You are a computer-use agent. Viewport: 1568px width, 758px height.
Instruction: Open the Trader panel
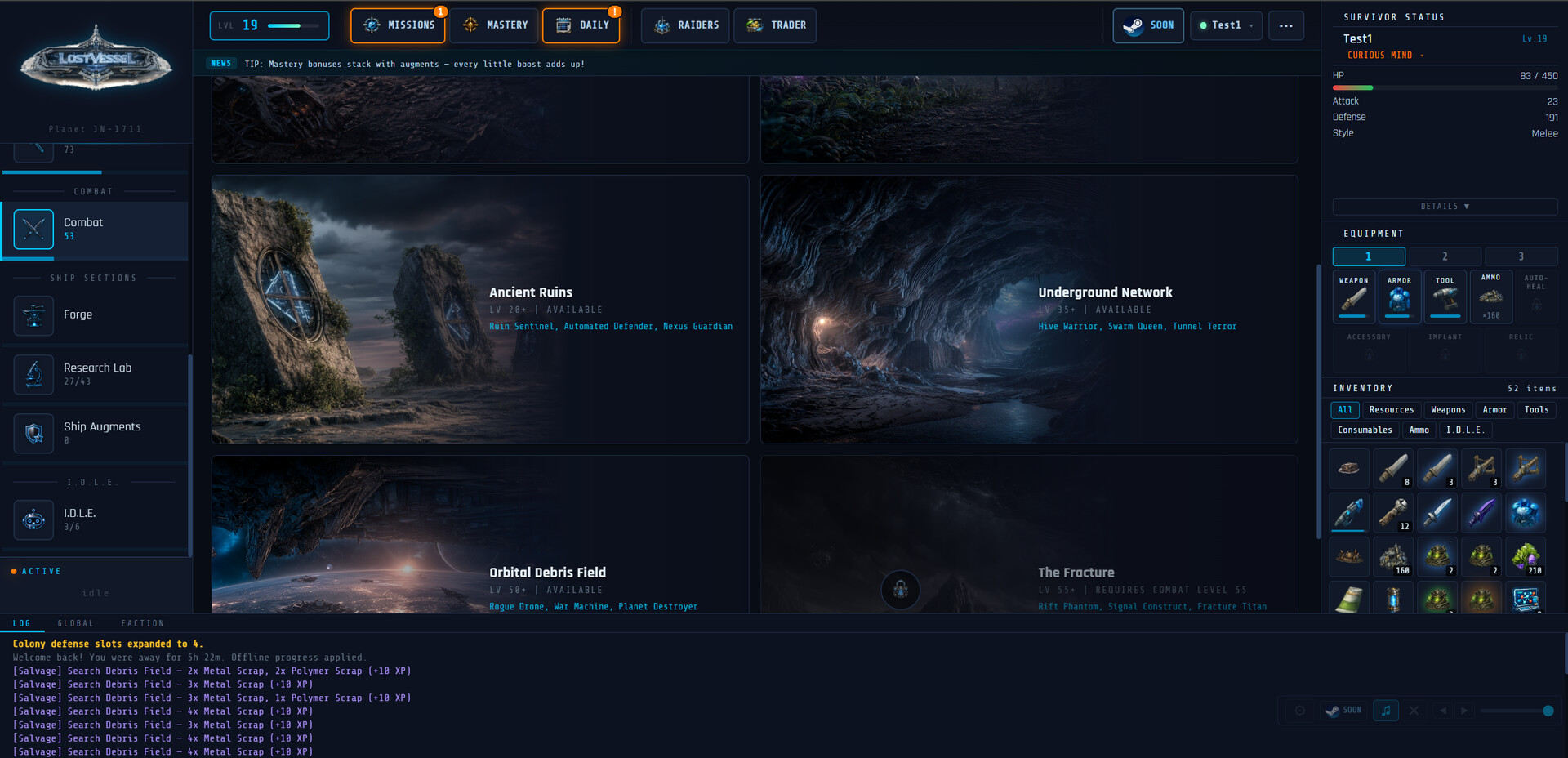click(x=775, y=25)
